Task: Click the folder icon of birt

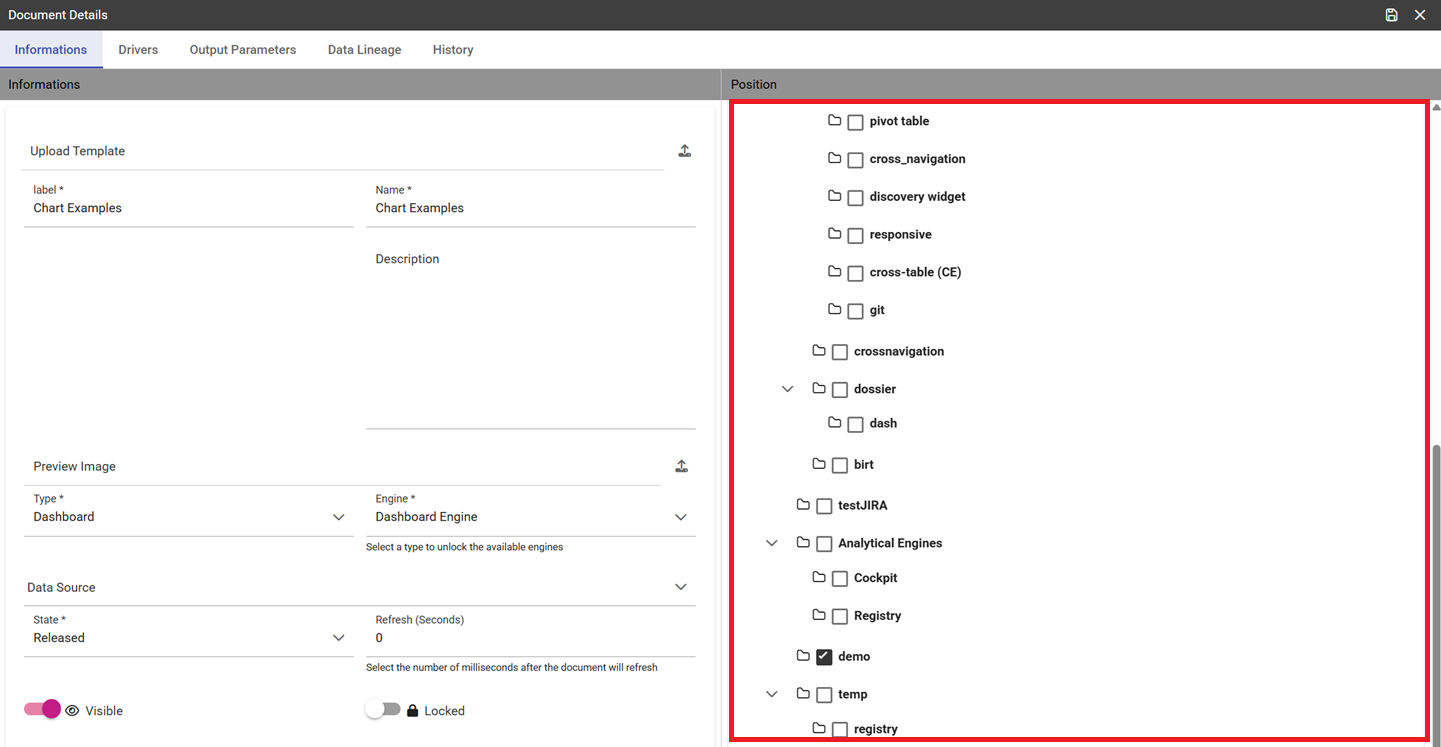Action: [x=819, y=463]
